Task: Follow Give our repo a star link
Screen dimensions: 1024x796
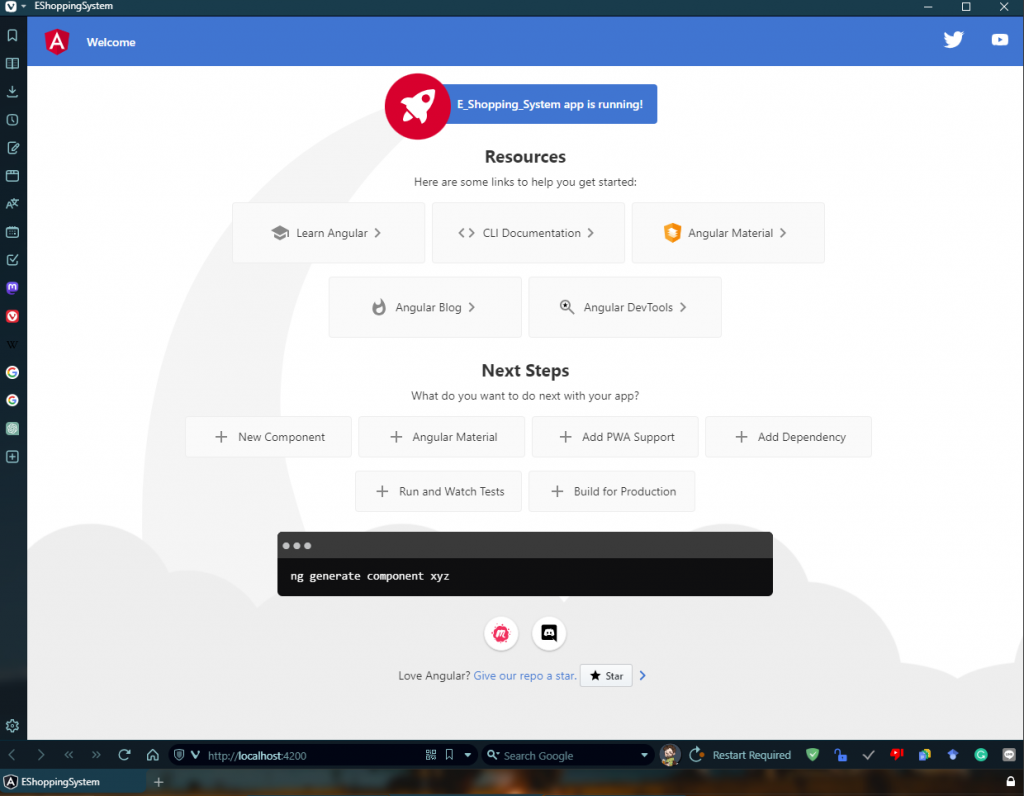Action: [x=525, y=676]
